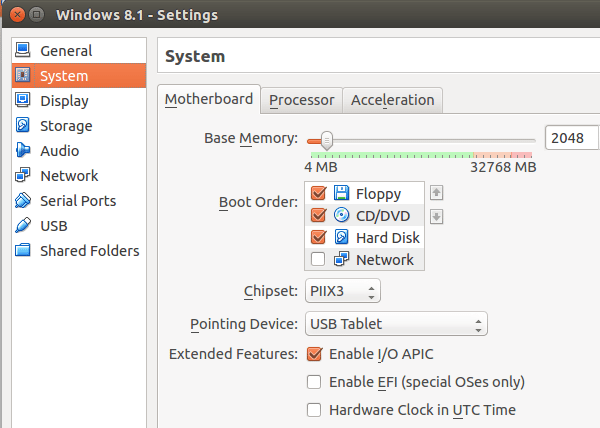Open the Chipset PIIX3 dropdown

(x=343, y=291)
